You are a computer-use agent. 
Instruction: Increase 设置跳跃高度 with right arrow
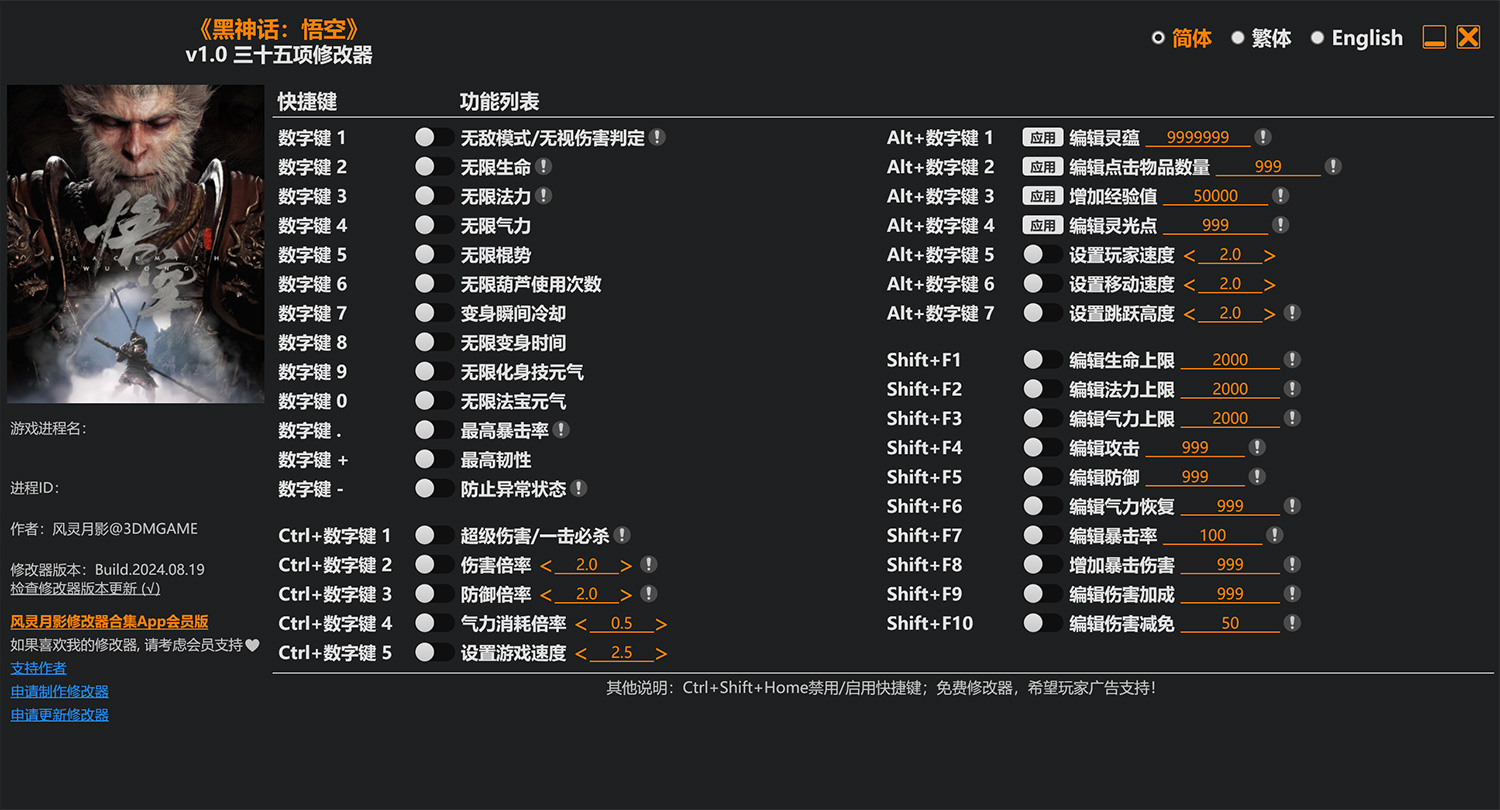click(x=1270, y=314)
